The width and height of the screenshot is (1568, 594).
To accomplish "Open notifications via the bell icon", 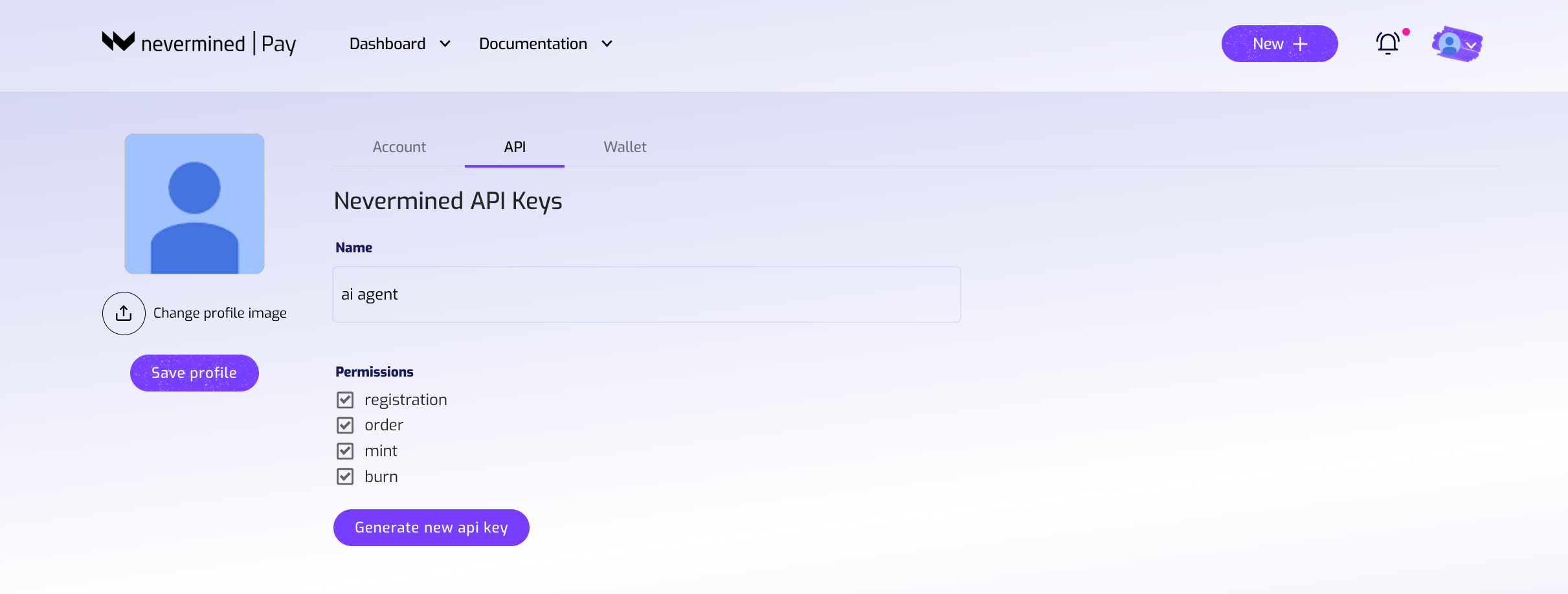I will point(1389,43).
